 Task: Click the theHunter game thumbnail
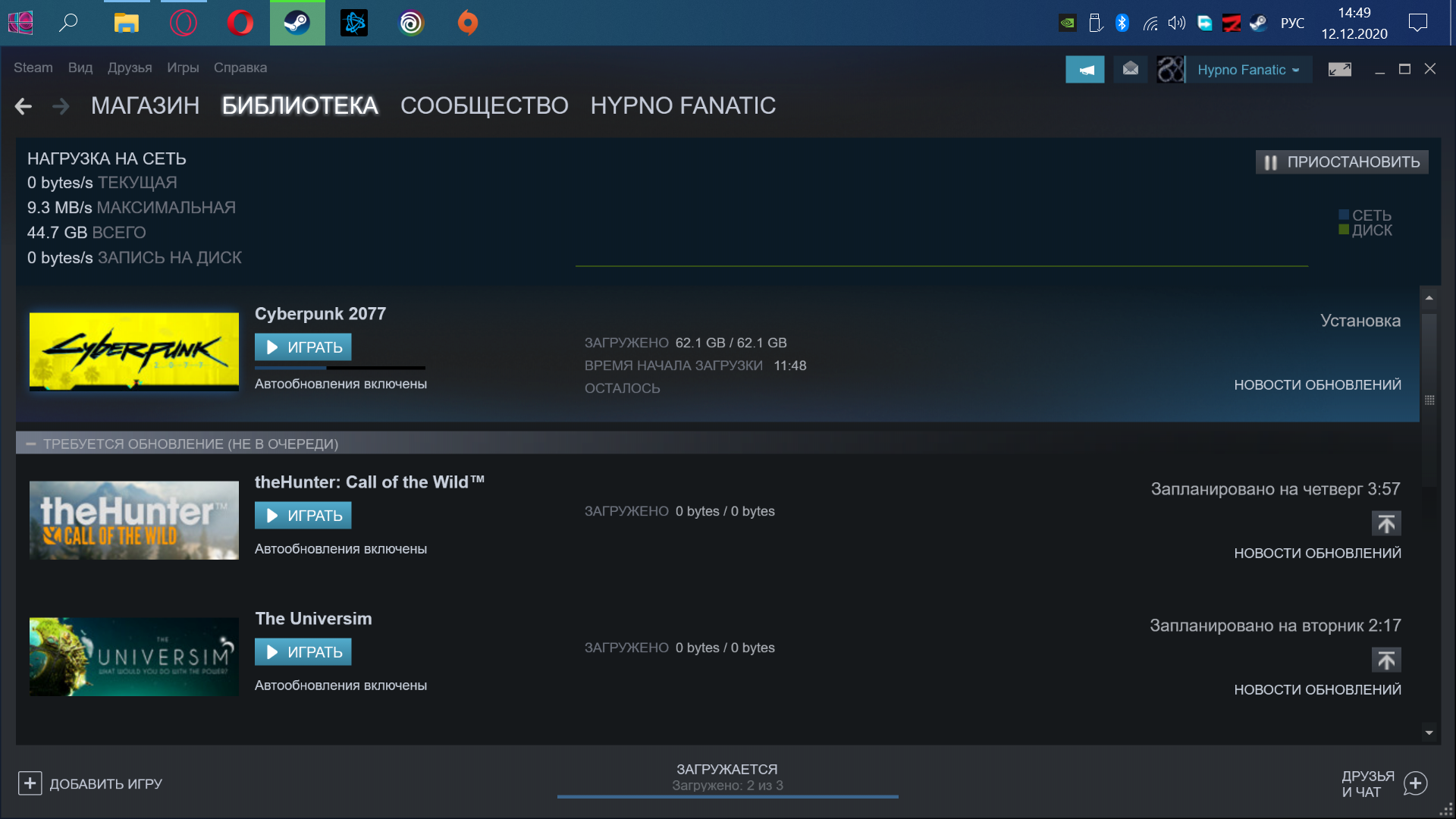tap(134, 520)
